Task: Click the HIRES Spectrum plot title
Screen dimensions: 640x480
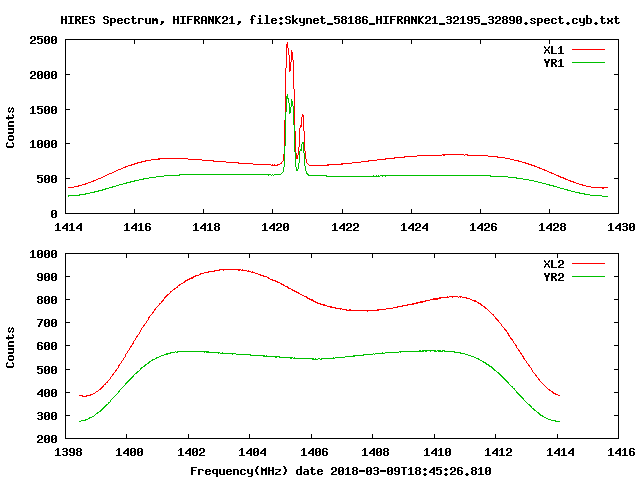Action: point(340,20)
